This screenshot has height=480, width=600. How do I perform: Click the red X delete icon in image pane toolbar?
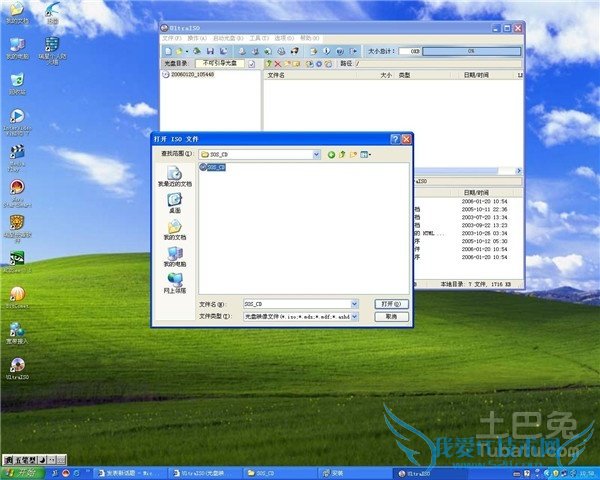pyautogui.click(x=278, y=64)
